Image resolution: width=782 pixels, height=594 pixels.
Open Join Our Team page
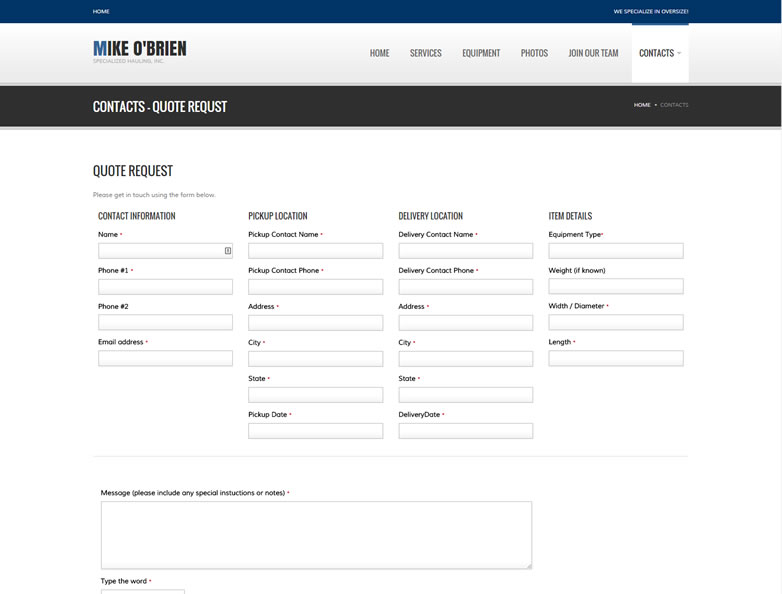pos(593,53)
